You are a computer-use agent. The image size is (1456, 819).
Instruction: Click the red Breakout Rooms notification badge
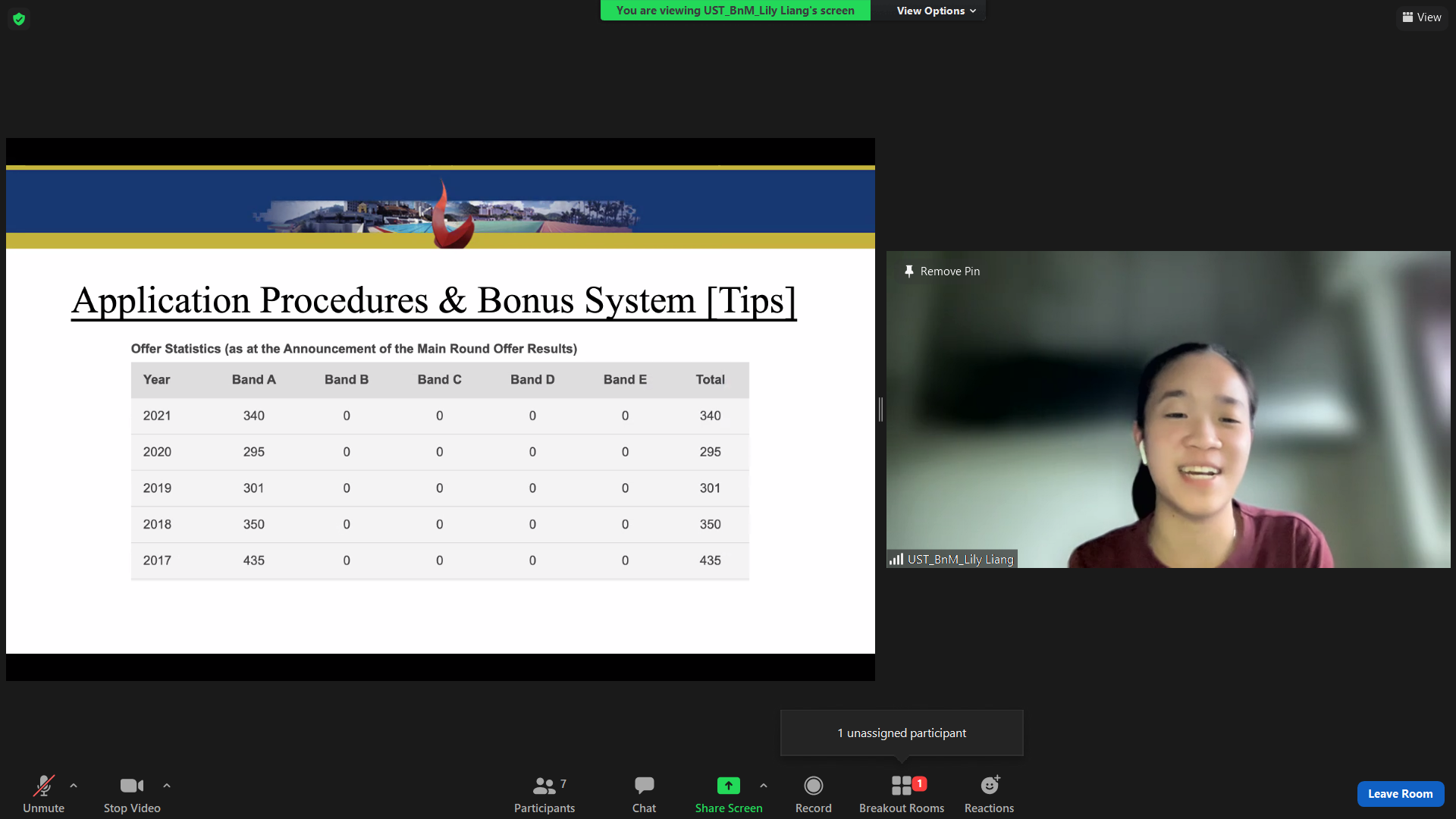click(x=919, y=783)
